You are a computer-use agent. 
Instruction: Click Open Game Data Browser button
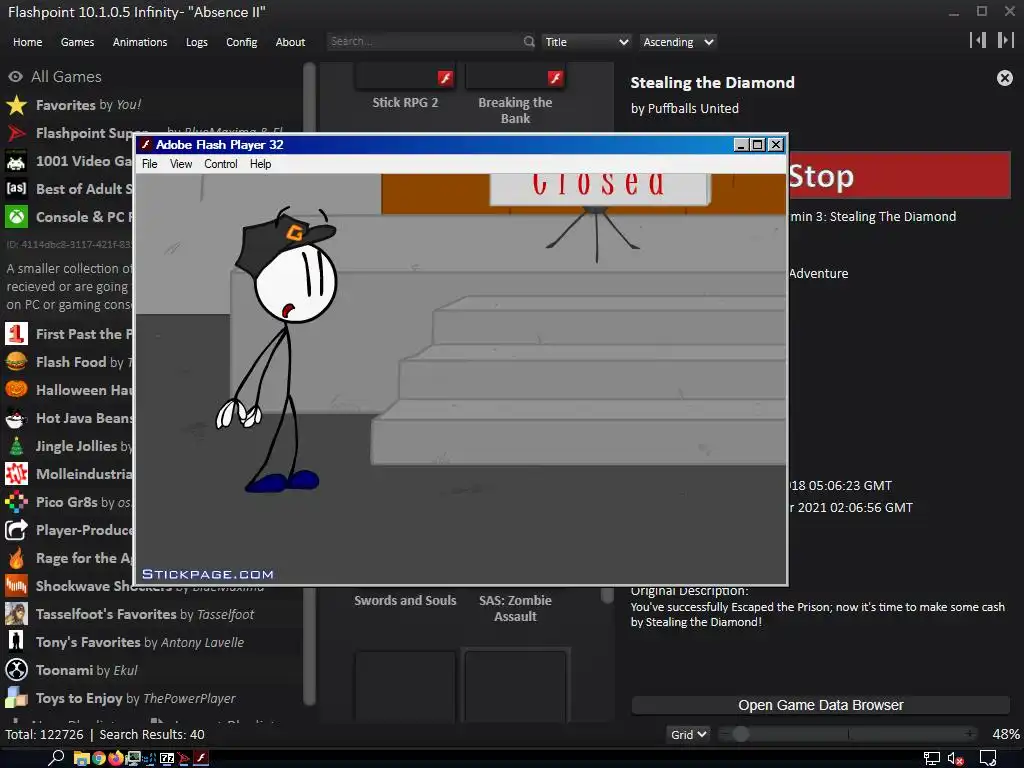(x=820, y=705)
